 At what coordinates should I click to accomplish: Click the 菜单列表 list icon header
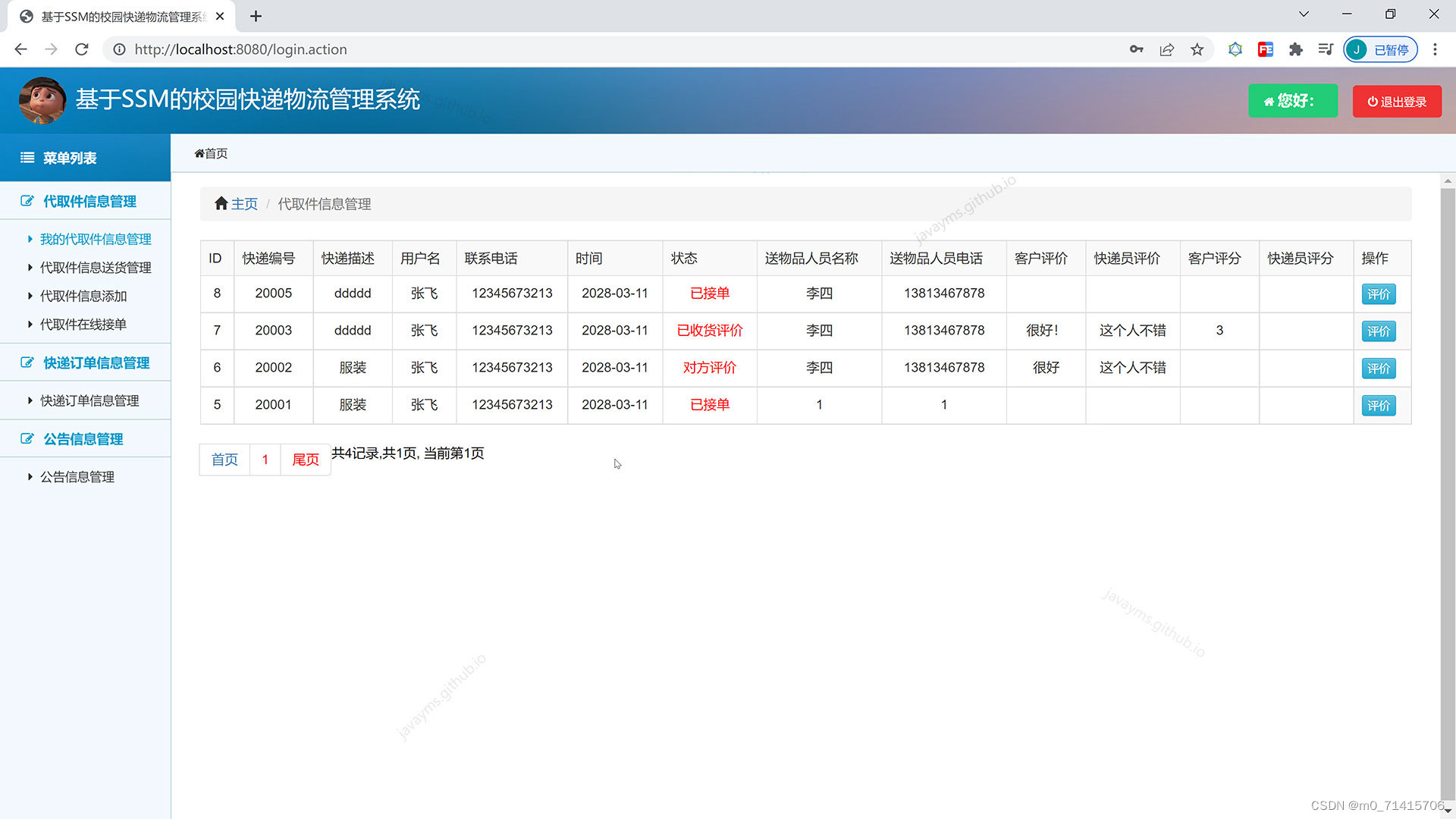27,158
